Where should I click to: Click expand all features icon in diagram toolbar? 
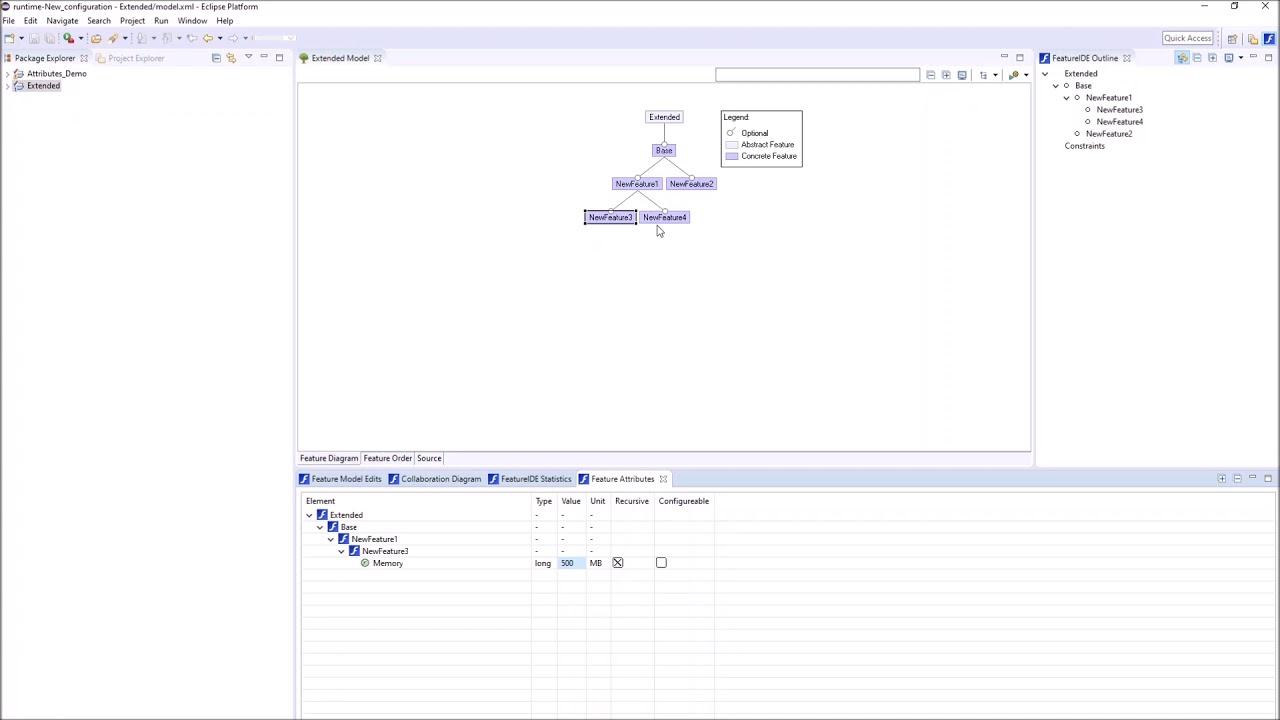tap(946, 75)
